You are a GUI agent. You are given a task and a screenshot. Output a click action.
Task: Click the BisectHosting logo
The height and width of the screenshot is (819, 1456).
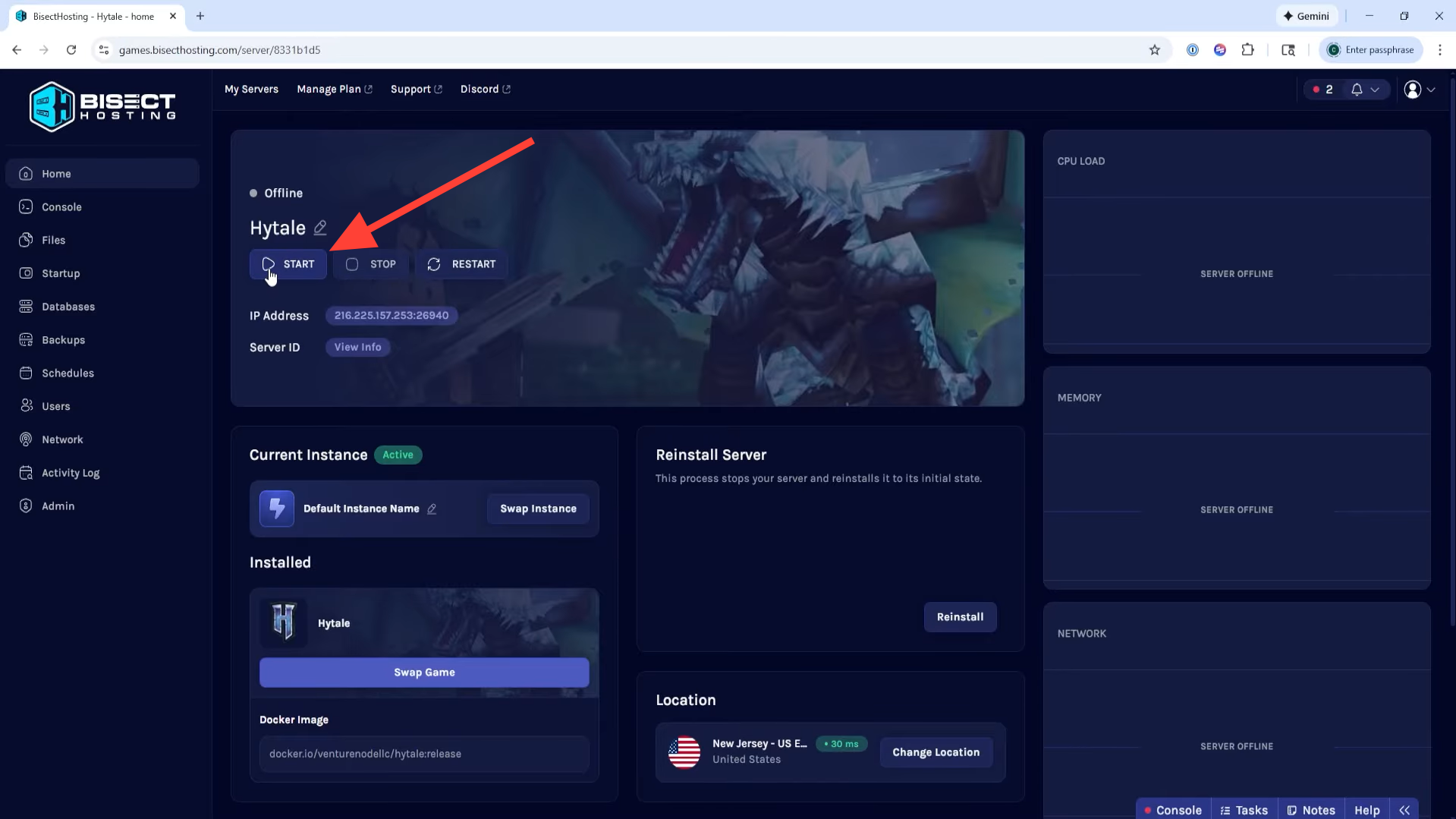(x=102, y=107)
